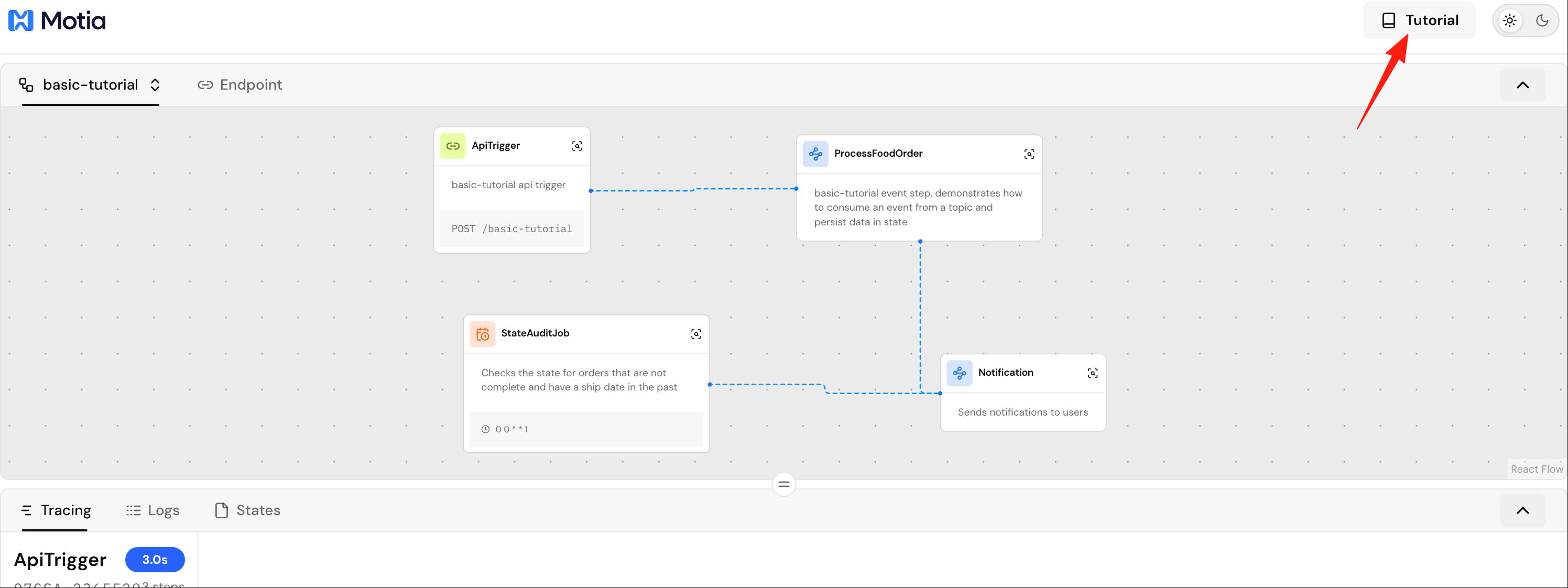Open Notification node code viewer icon

point(1093,373)
